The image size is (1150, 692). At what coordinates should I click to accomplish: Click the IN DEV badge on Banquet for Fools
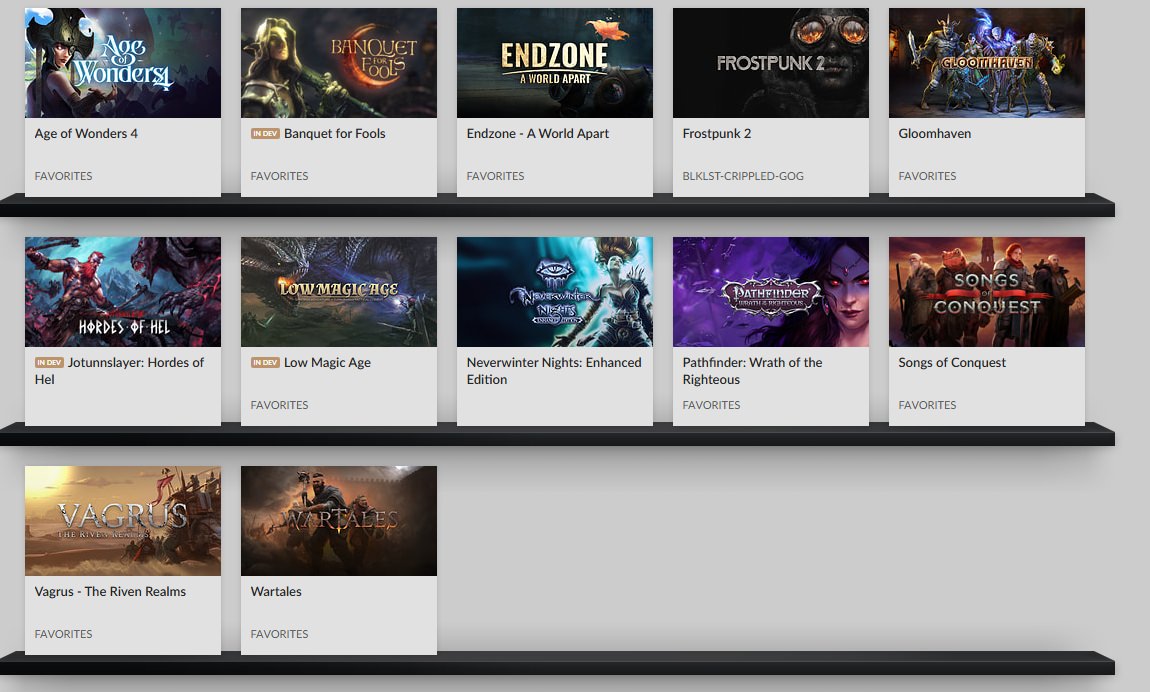265,133
